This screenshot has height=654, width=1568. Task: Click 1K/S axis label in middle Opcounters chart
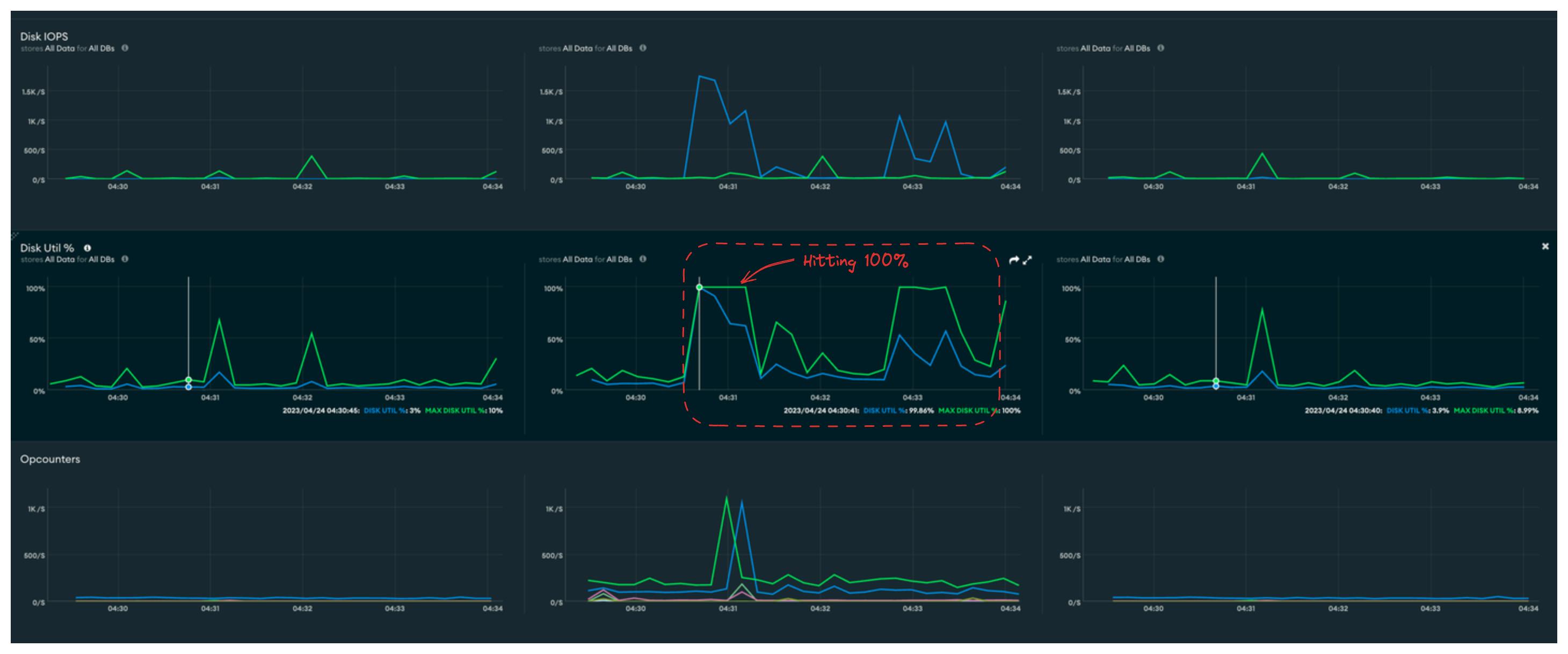tap(554, 508)
